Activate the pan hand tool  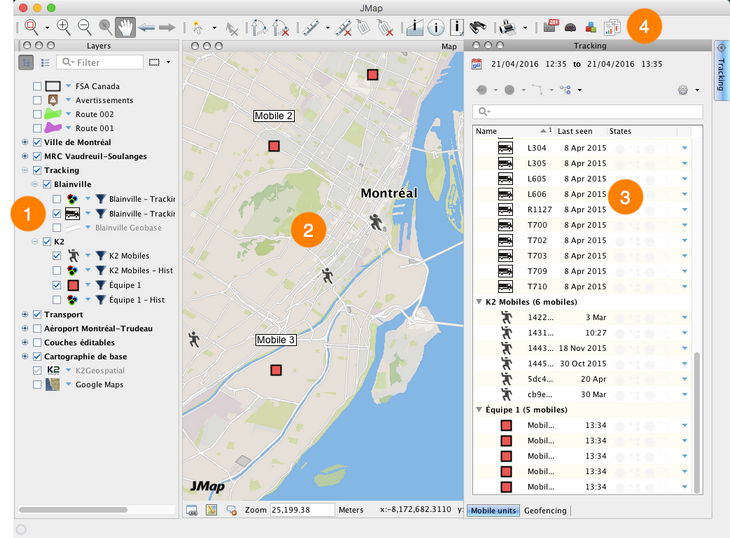[x=125, y=27]
